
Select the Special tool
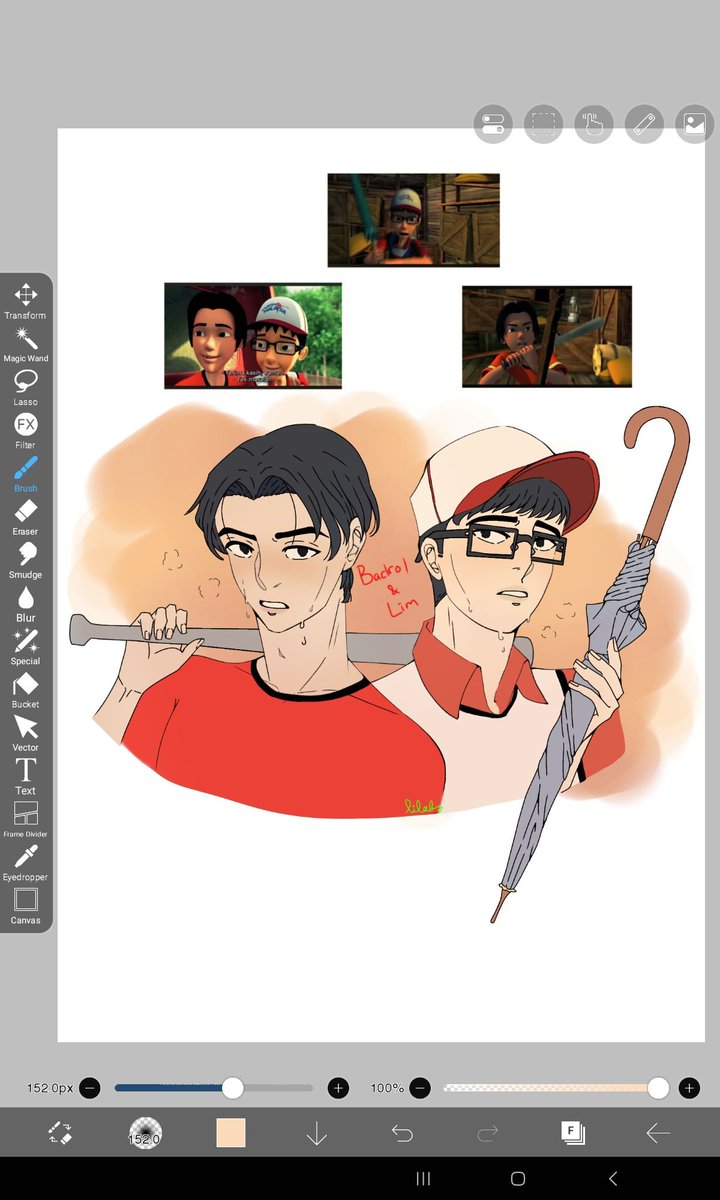(x=25, y=647)
